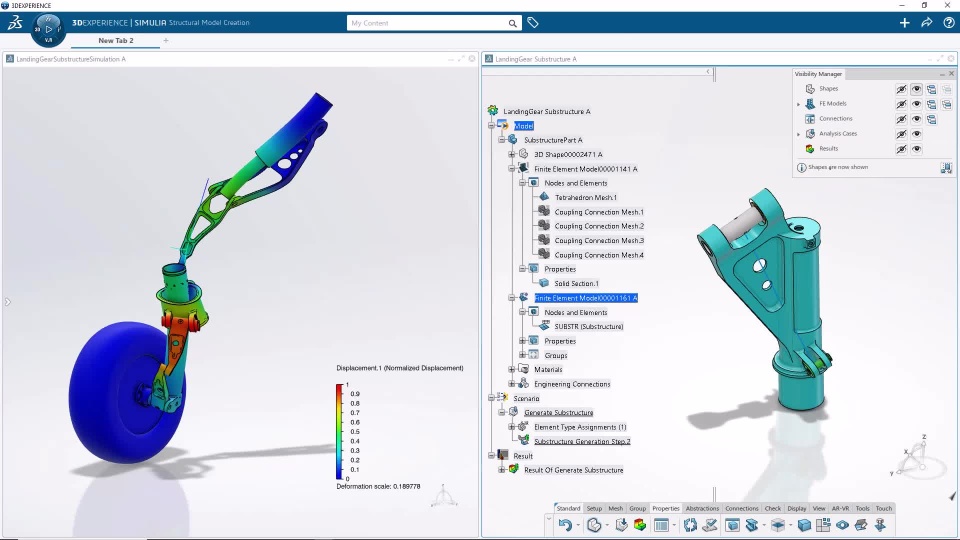This screenshot has width=960, height=540.
Task: Click the plus add icon in top bar
Action: 904,23
